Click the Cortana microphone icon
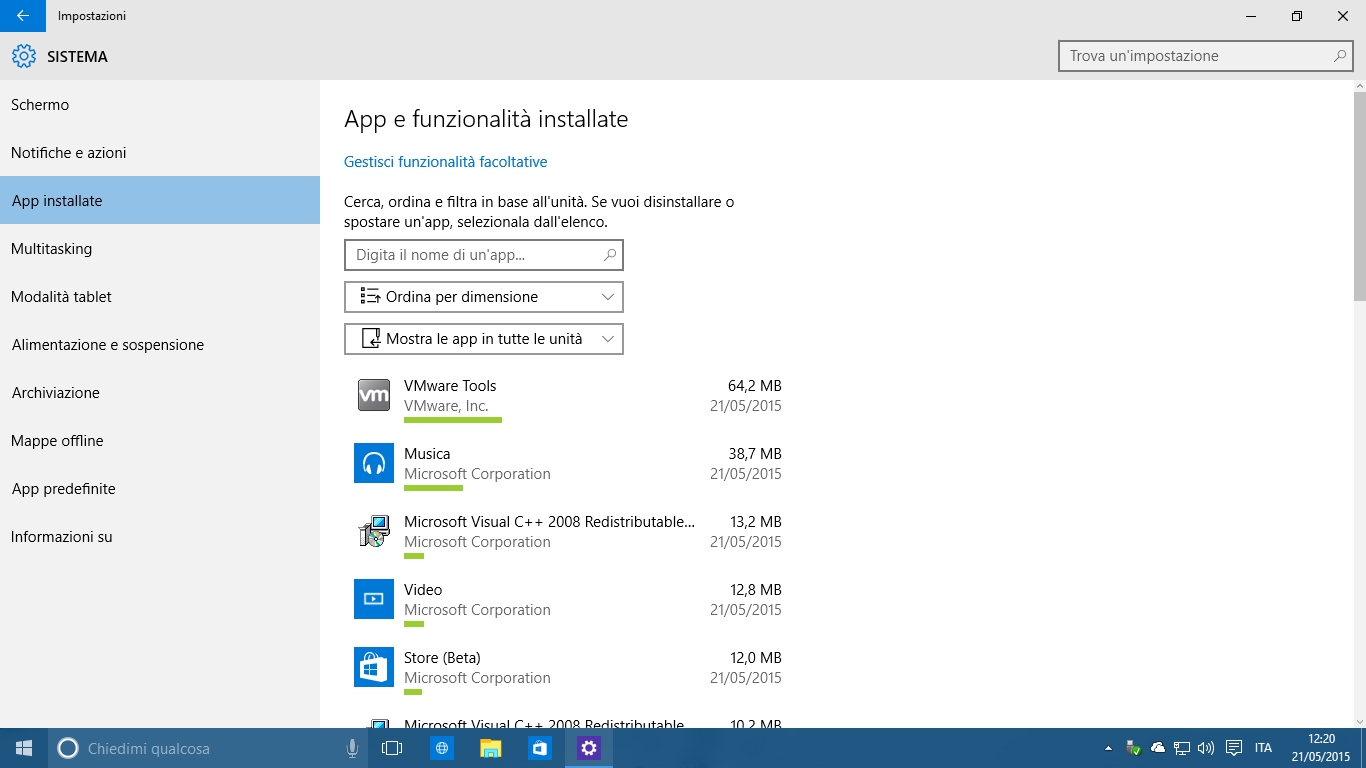This screenshot has width=1366, height=768. pyautogui.click(x=352, y=748)
